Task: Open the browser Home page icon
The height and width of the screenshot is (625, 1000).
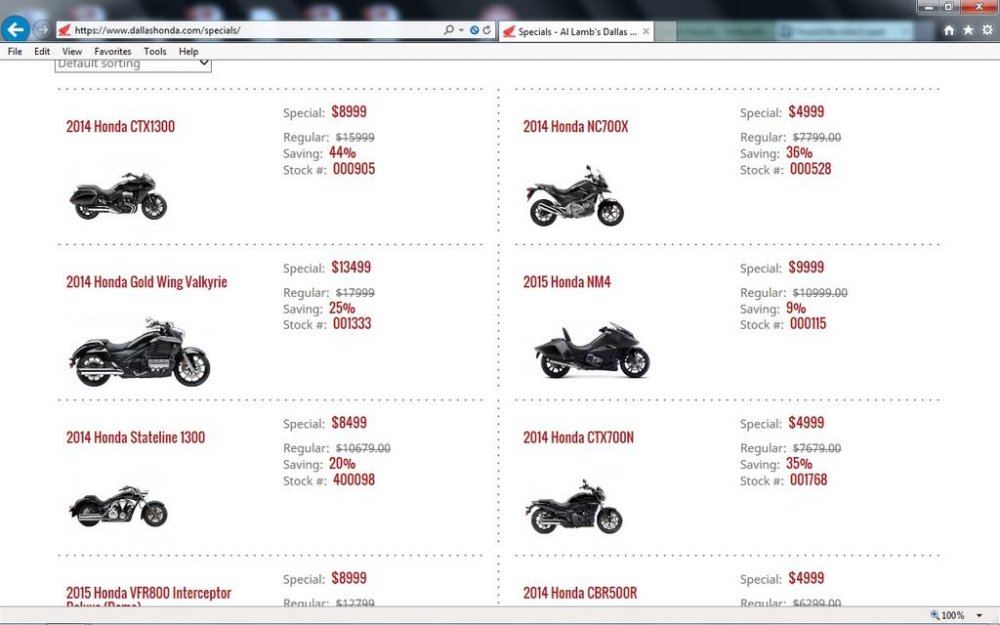Action: [949, 30]
